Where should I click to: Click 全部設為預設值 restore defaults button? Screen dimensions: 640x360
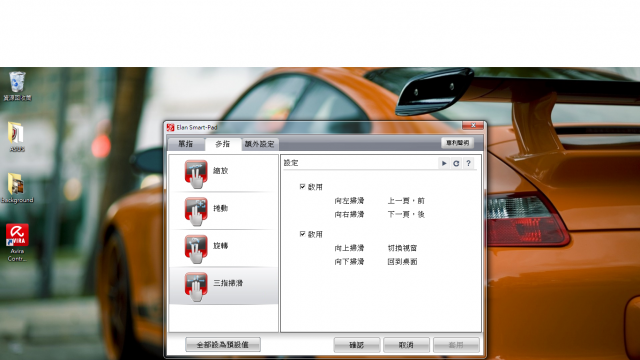[x=223, y=344]
